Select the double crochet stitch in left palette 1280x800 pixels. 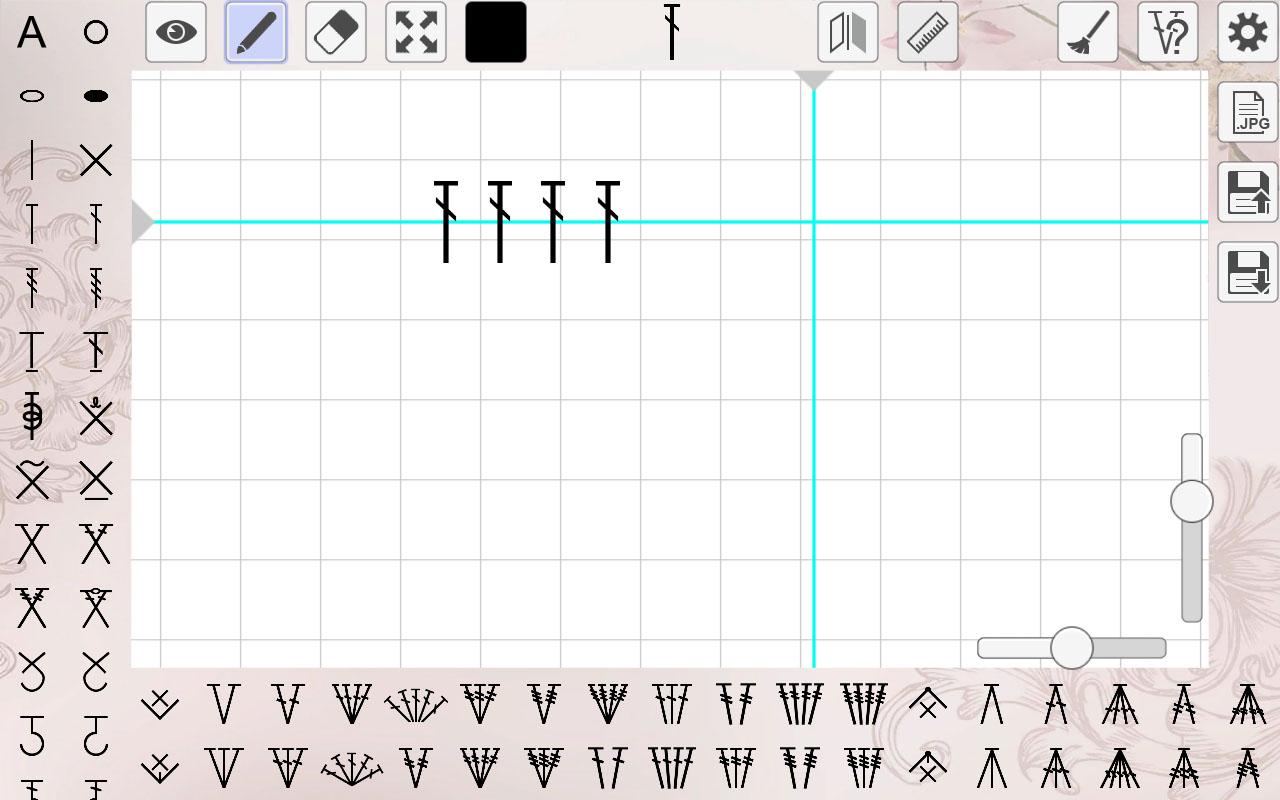(x=96, y=224)
